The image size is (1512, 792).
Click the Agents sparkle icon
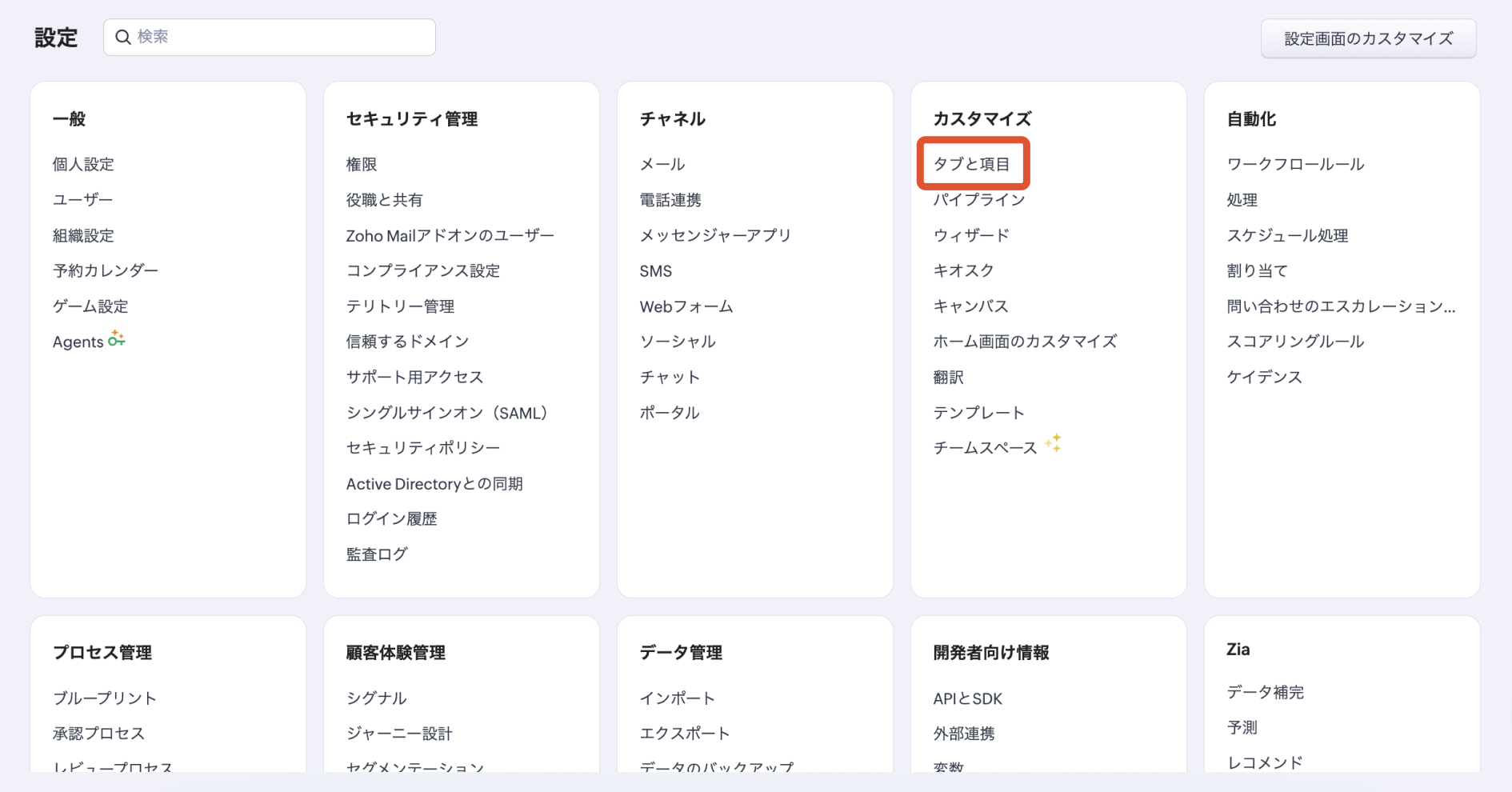117,339
